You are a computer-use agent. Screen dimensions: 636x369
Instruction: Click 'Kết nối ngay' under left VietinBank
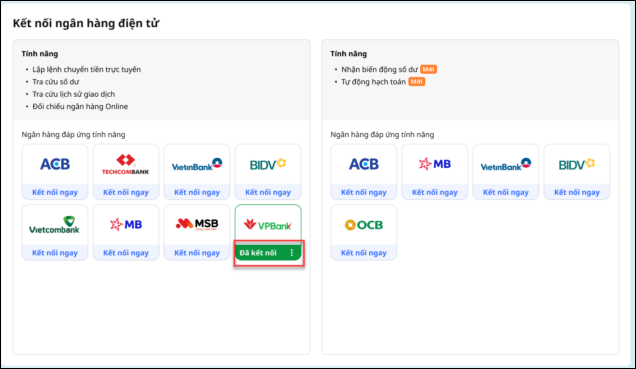coord(197,192)
